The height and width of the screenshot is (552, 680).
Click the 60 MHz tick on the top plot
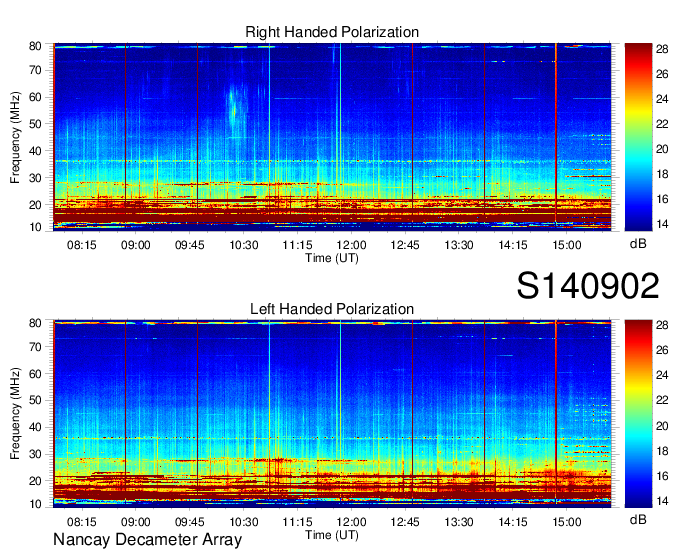point(35,97)
